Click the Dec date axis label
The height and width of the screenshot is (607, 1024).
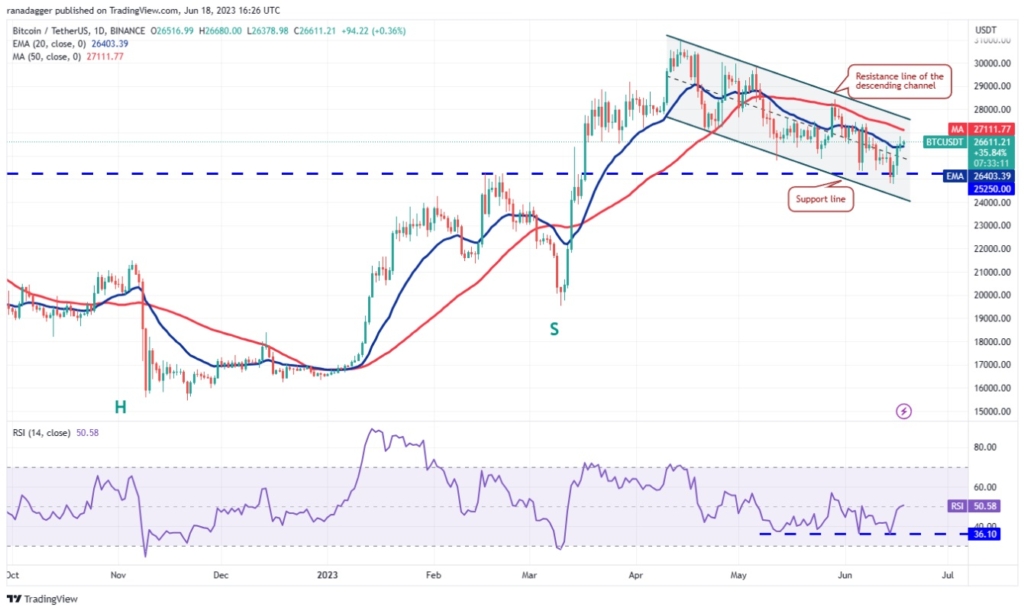click(x=221, y=575)
